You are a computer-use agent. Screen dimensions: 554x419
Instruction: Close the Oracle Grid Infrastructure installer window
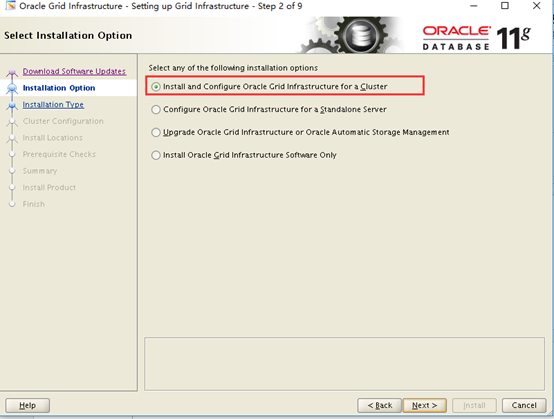coord(537,6)
